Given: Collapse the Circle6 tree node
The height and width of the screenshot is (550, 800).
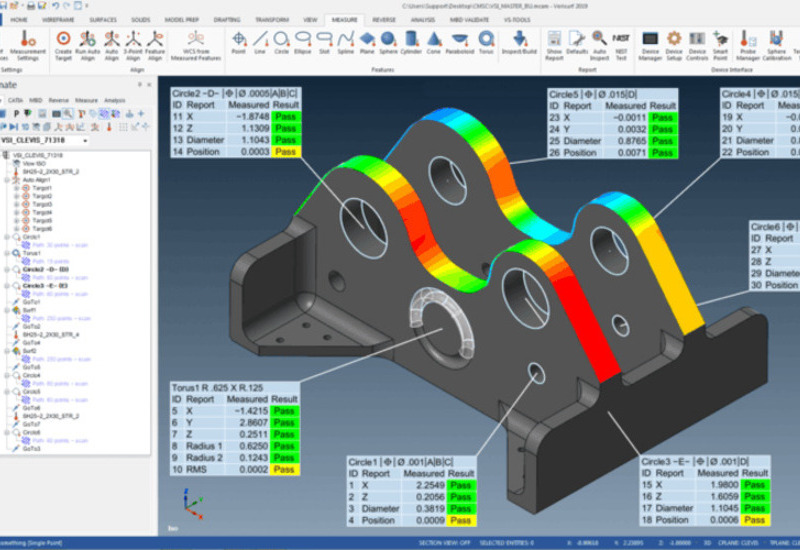Looking at the screenshot, I should click(7, 433).
